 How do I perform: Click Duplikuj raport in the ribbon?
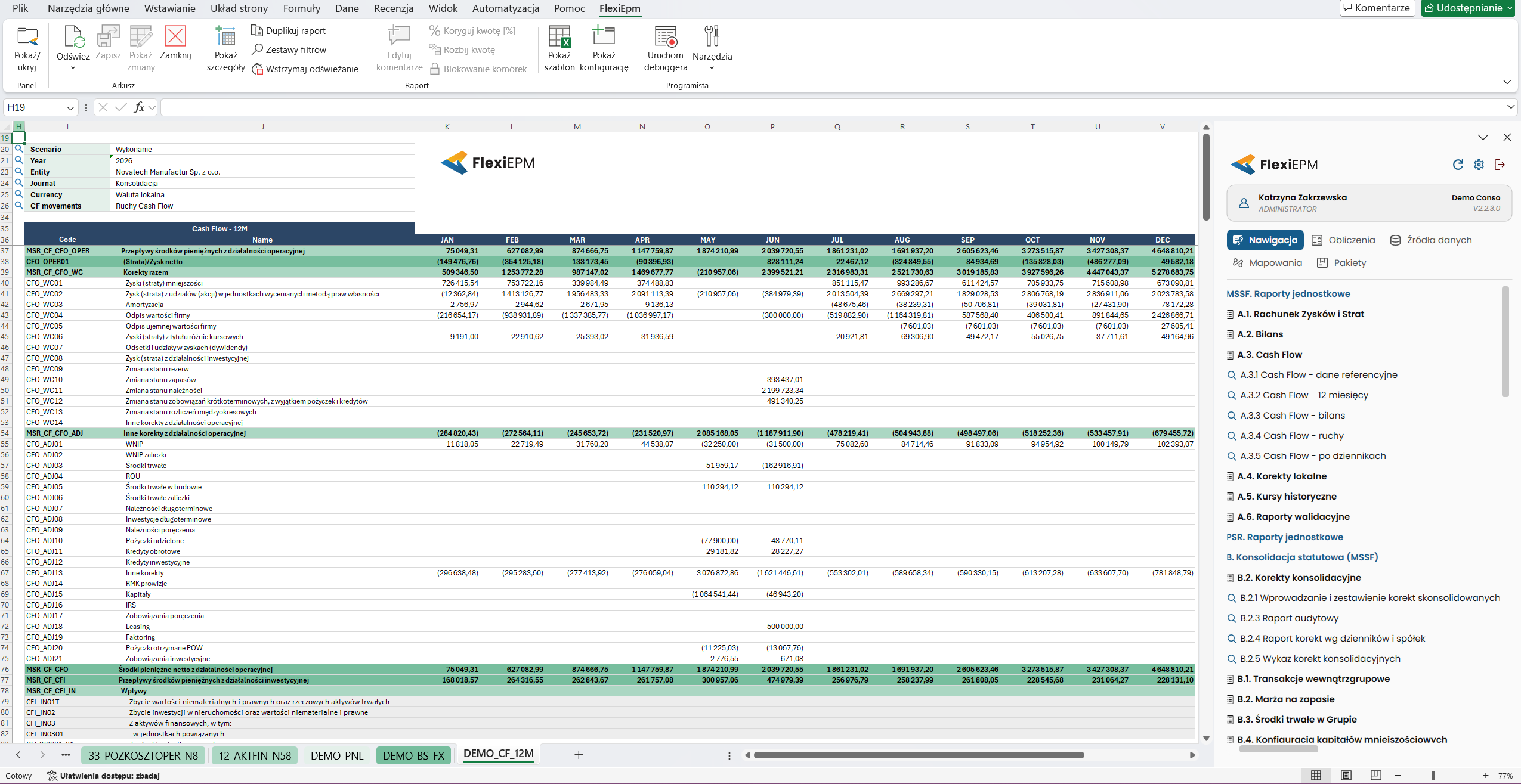coord(289,30)
